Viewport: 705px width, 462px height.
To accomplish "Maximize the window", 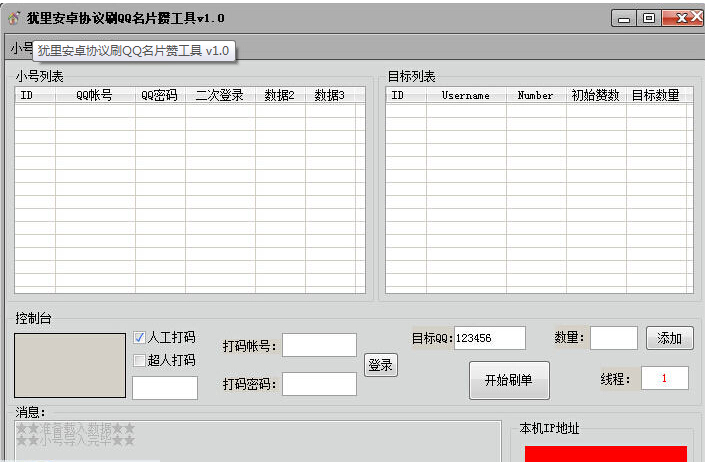I will tap(649, 18).
